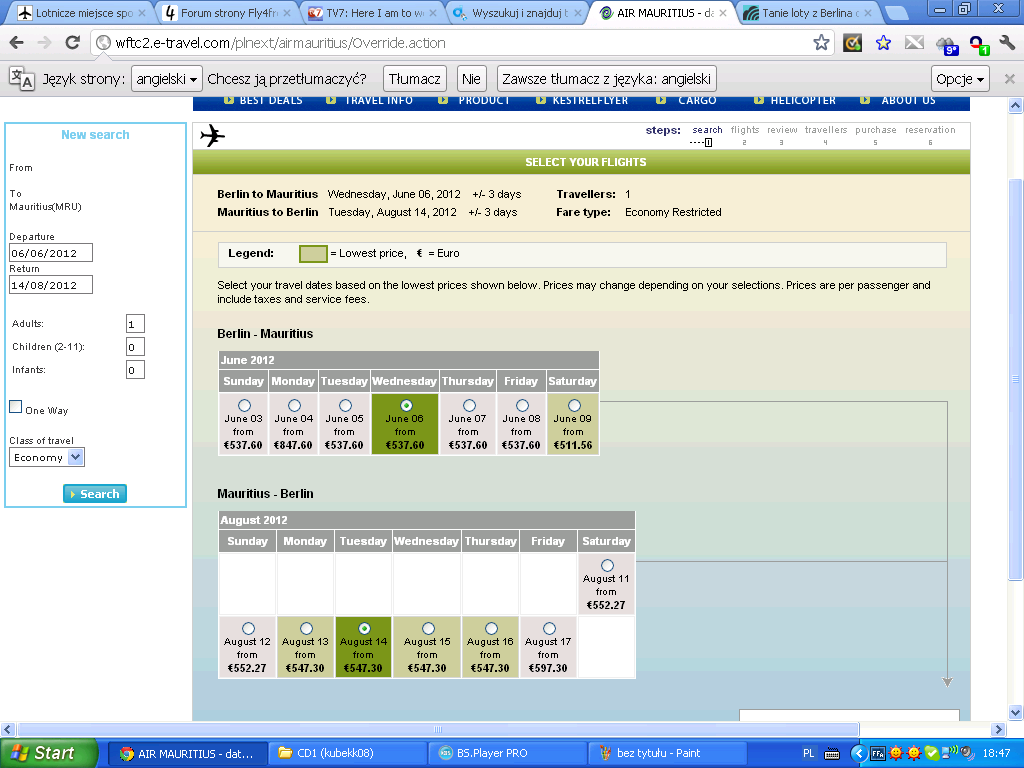Open the Economy class of travel dropdown

pos(47,457)
